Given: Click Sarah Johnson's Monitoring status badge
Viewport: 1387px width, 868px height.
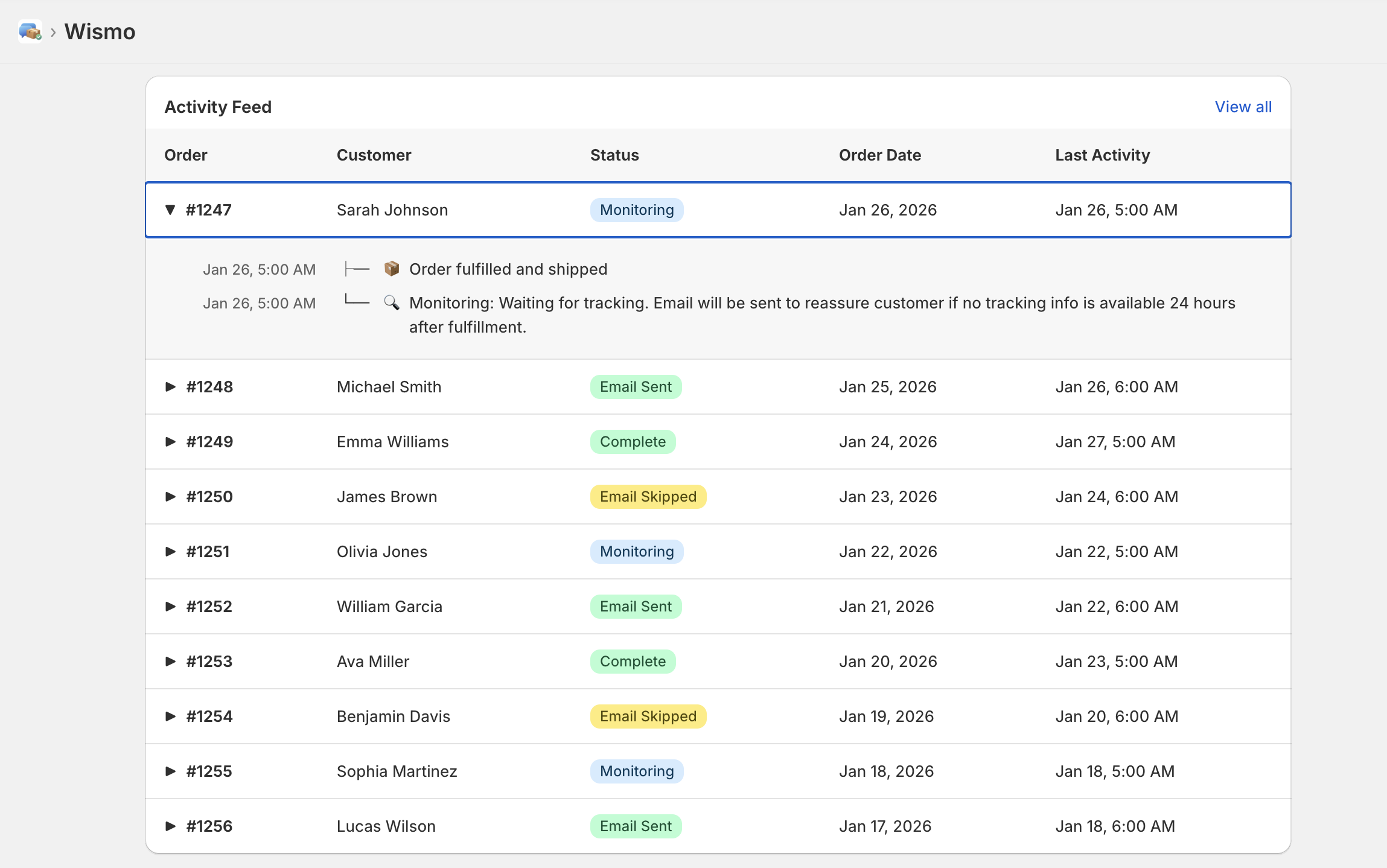Looking at the screenshot, I should pos(636,210).
